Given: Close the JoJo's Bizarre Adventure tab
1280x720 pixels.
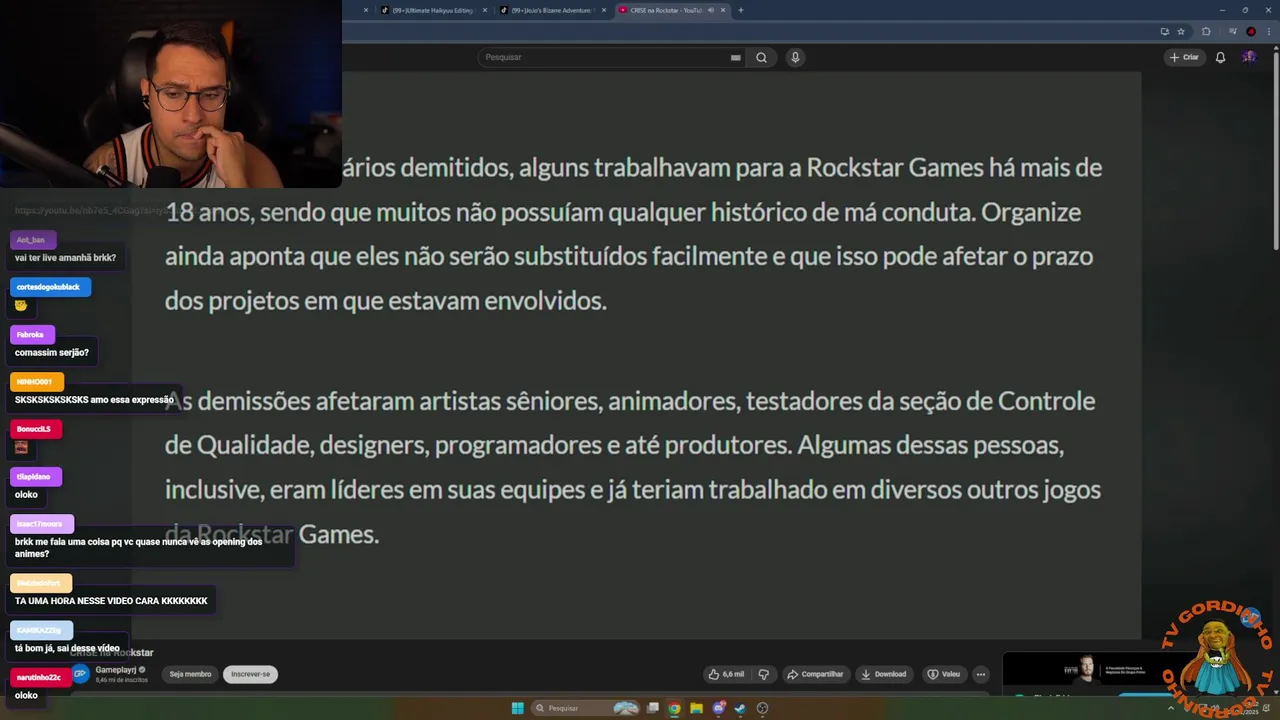Looking at the screenshot, I should pyautogui.click(x=604, y=10).
